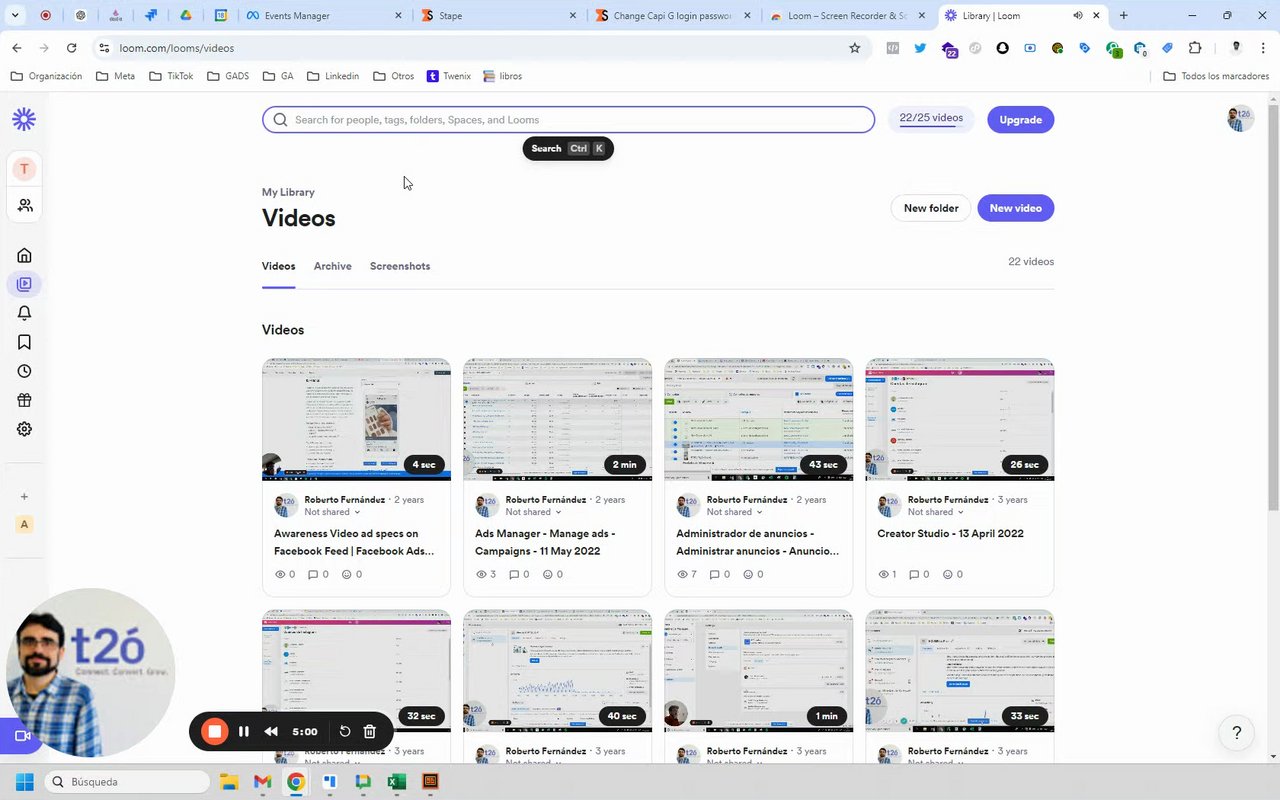The image size is (1280, 800).
Task: Open the A workspace badge
Action: [x=24, y=524]
